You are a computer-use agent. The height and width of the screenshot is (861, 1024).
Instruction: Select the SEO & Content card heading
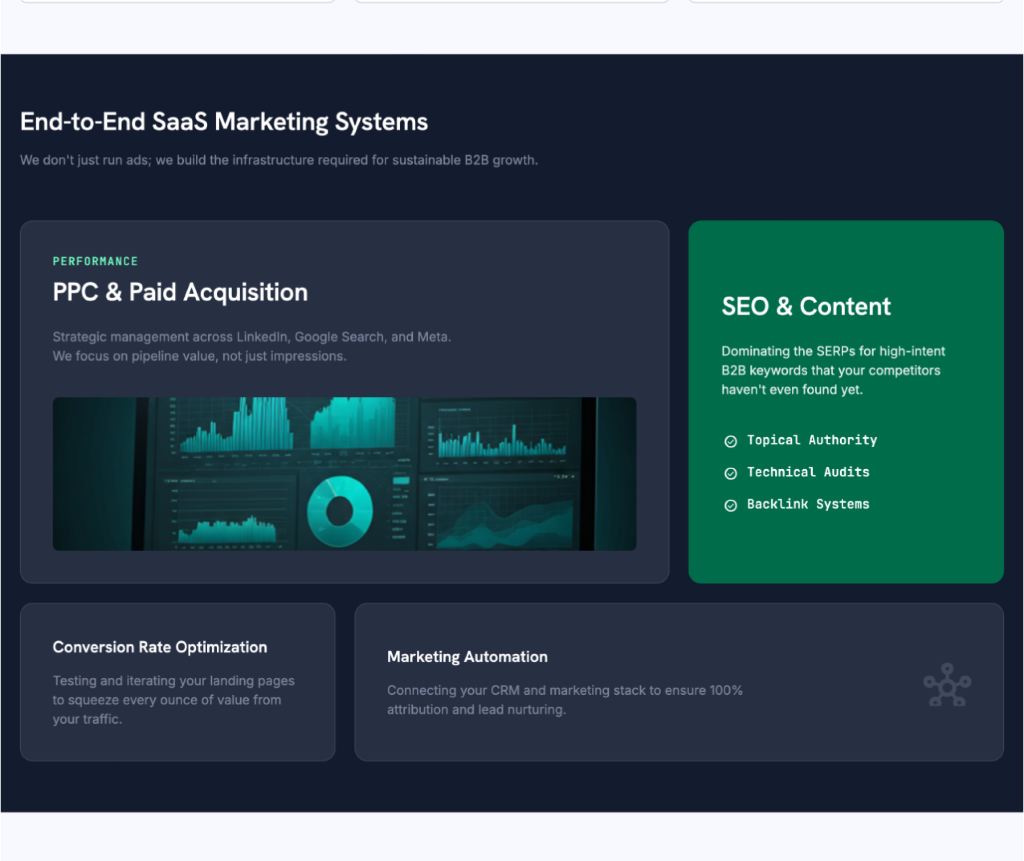tap(806, 306)
